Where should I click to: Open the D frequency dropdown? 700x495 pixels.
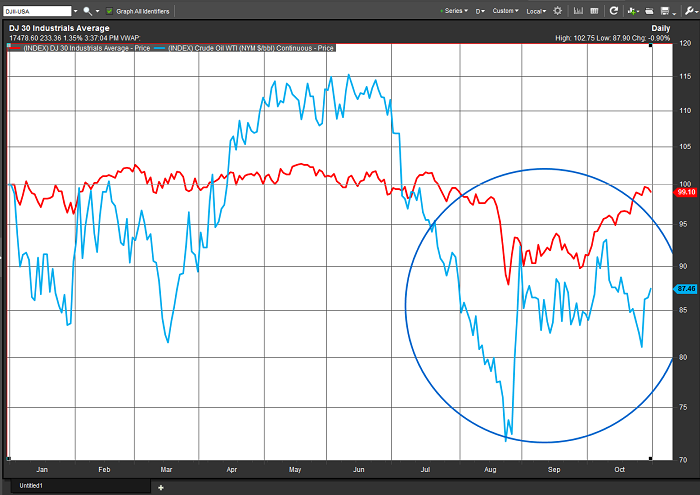point(480,10)
